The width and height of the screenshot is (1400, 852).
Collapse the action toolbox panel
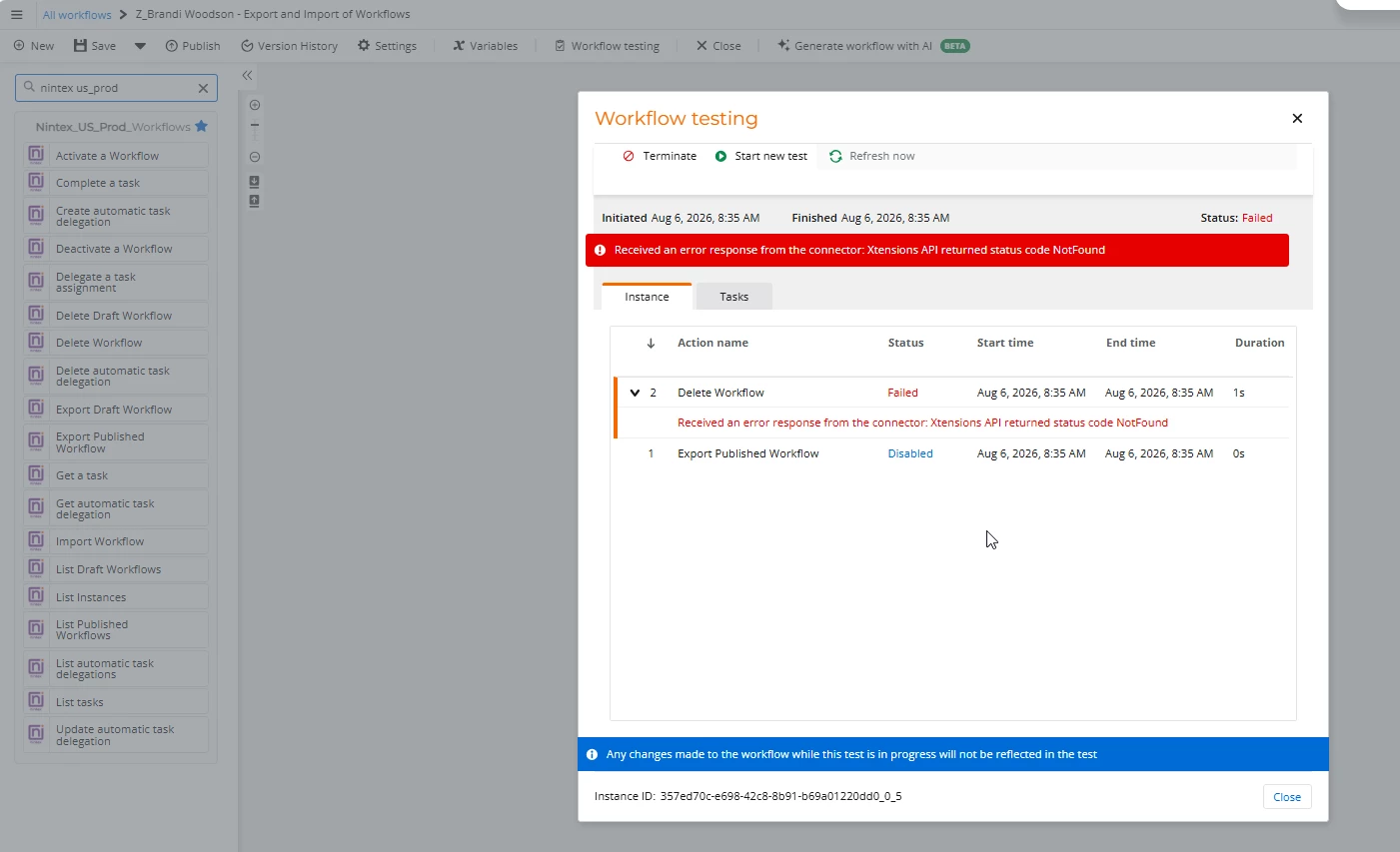pos(247,75)
